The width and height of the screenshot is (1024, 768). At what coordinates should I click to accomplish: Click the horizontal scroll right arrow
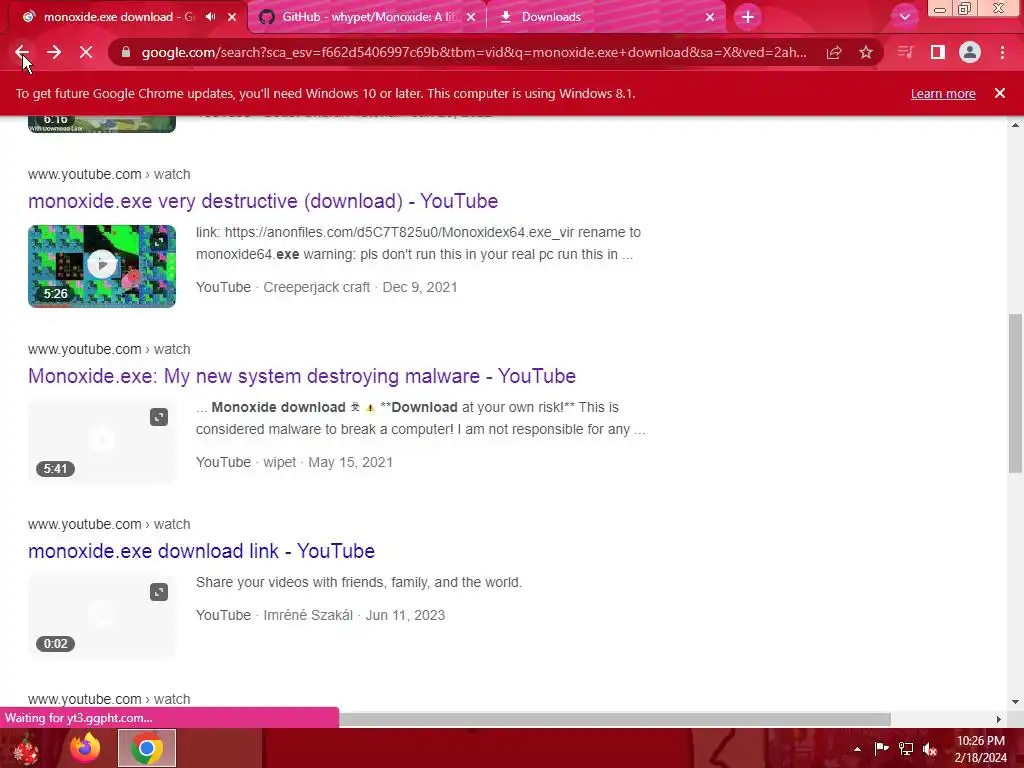(998, 719)
